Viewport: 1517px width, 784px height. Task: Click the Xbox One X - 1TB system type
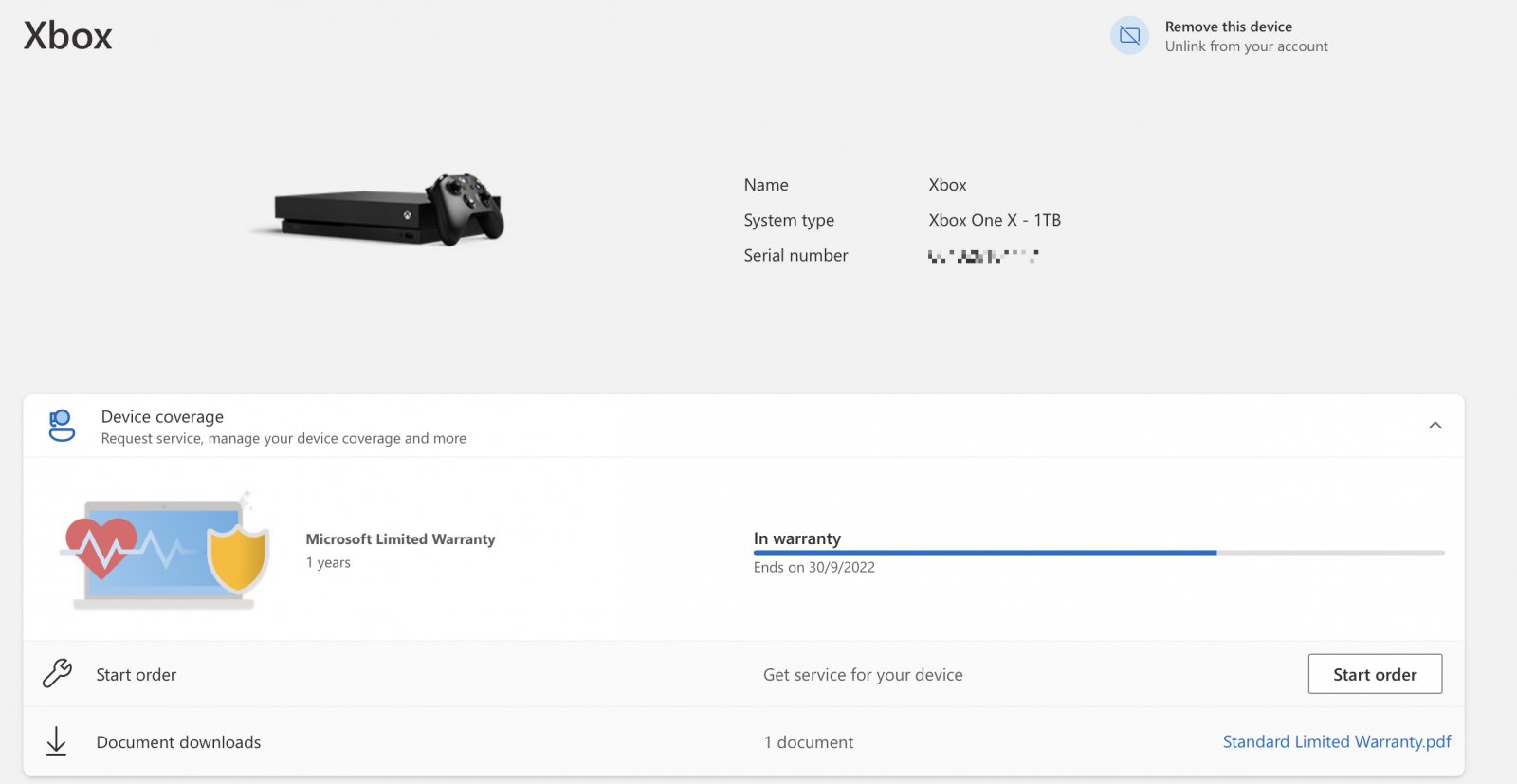pyautogui.click(x=995, y=220)
